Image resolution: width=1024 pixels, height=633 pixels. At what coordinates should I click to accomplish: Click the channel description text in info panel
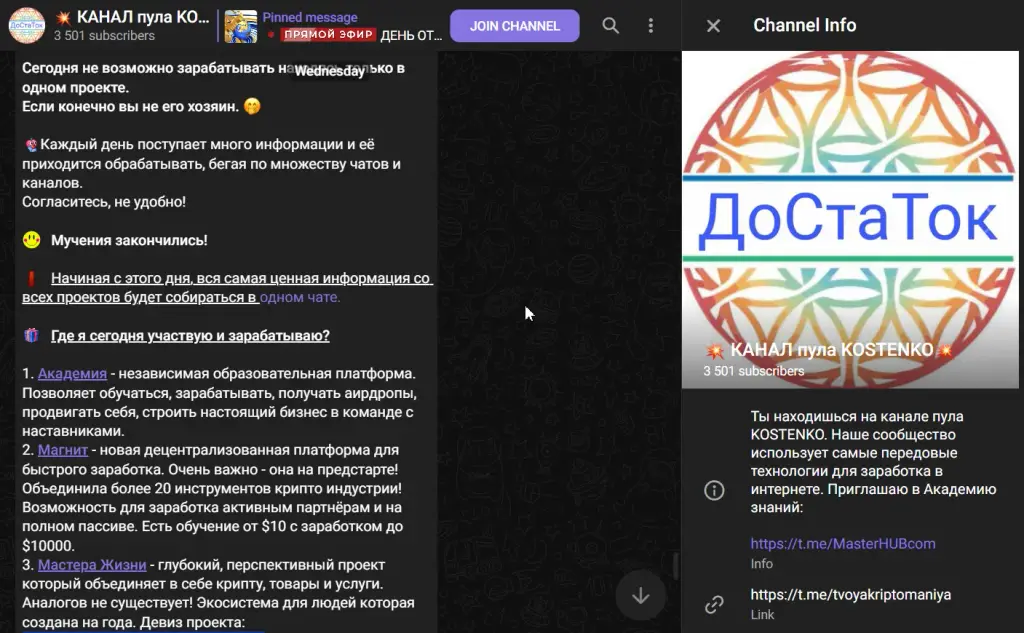pos(873,462)
